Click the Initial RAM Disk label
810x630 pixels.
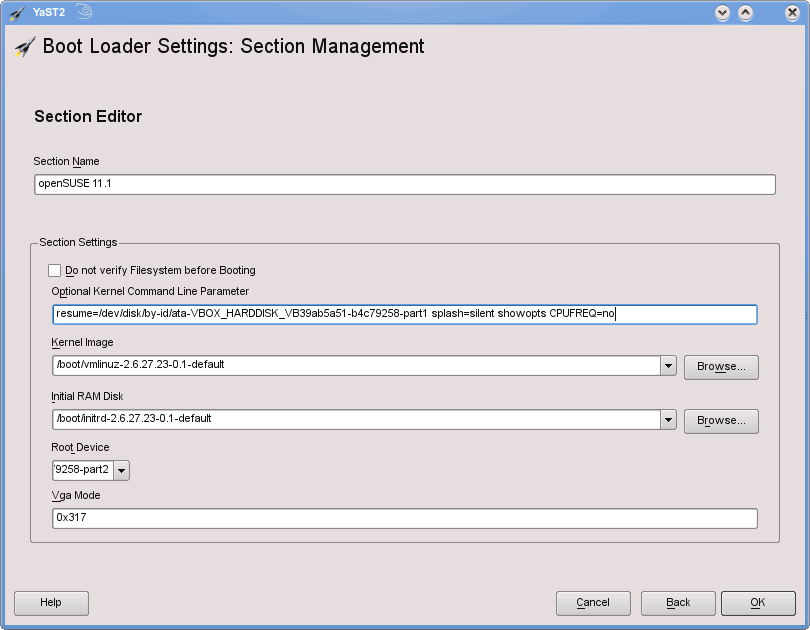pos(87,397)
